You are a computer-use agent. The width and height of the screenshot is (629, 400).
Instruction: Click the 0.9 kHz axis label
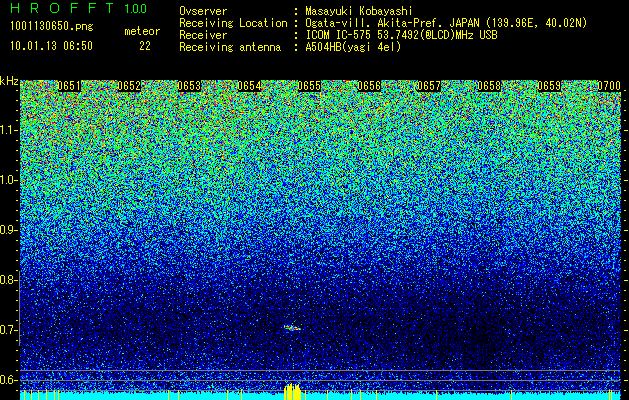(8, 230)
